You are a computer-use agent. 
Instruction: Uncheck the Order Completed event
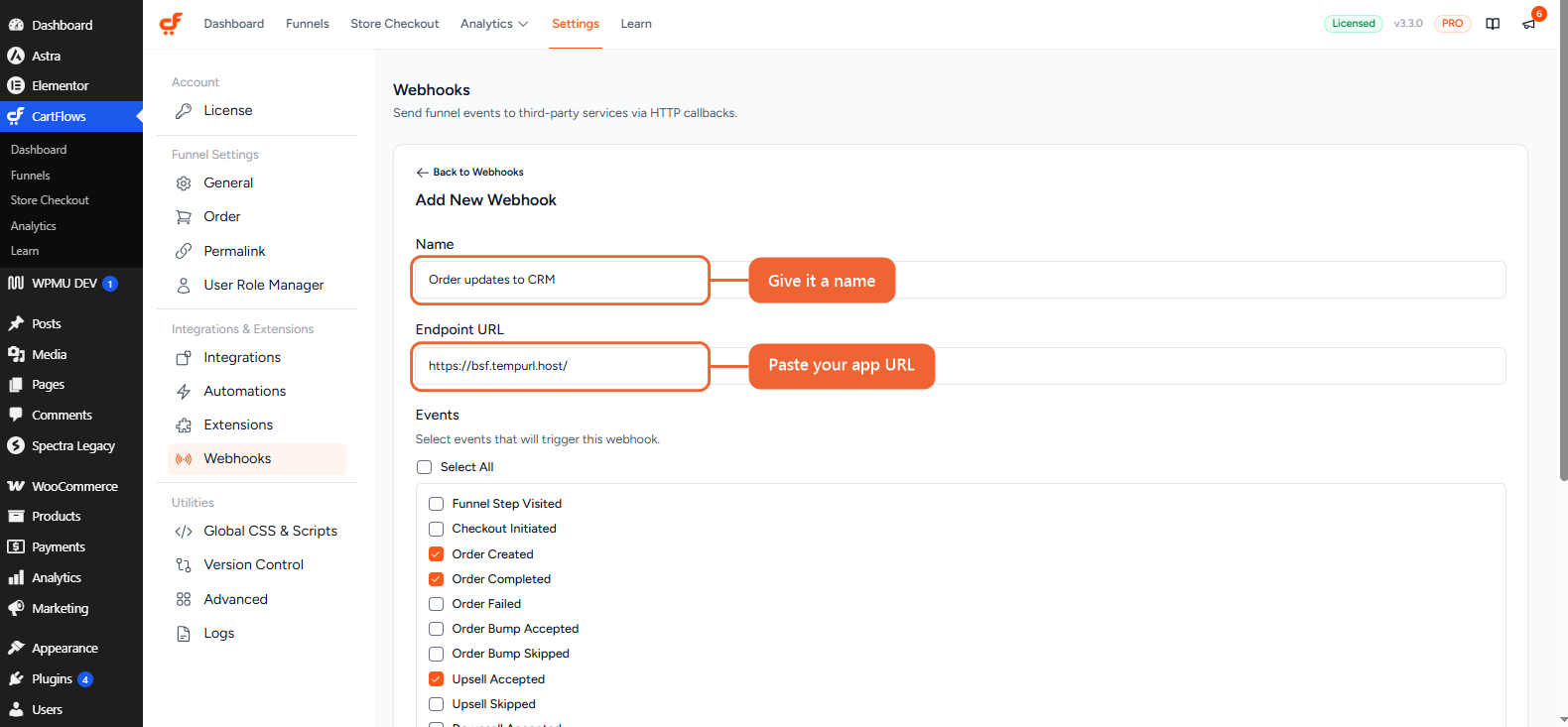click(x=436, y=579)
